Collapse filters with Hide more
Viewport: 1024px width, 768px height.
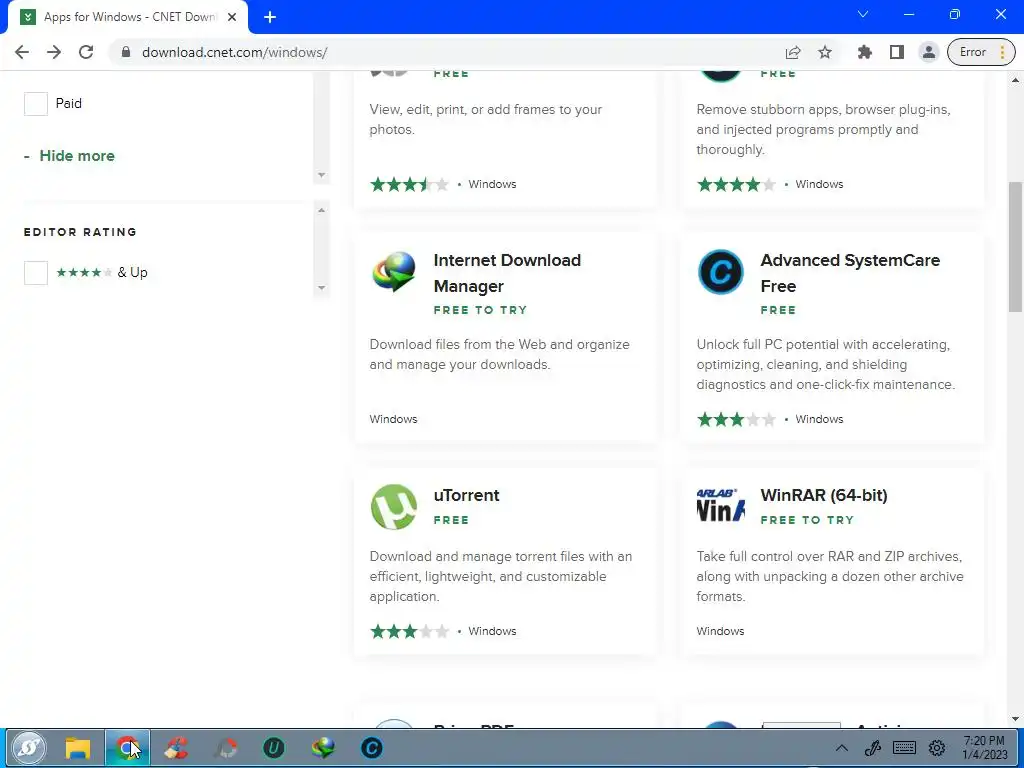(69, 155)
